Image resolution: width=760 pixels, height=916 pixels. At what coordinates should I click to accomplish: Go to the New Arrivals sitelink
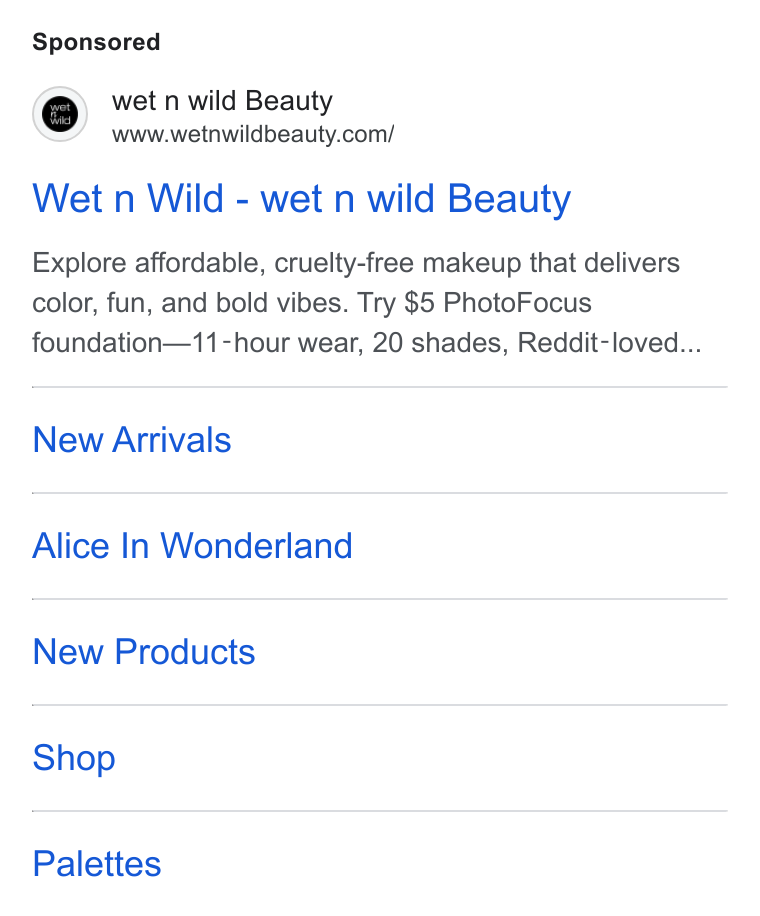132,439
